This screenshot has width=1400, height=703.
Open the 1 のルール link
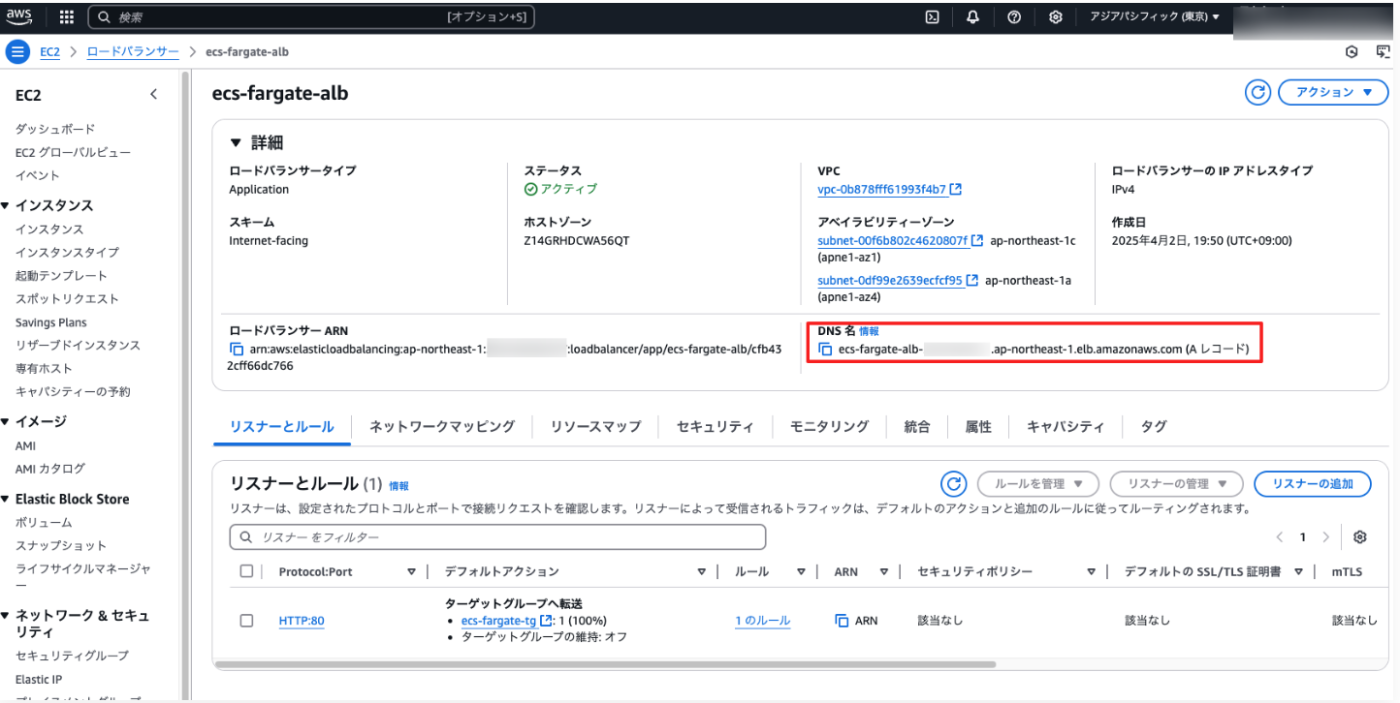click(x=762, y=621)
